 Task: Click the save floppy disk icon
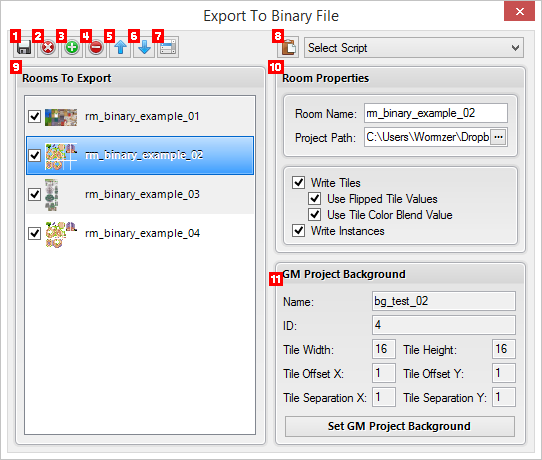(x=24, y=47)
